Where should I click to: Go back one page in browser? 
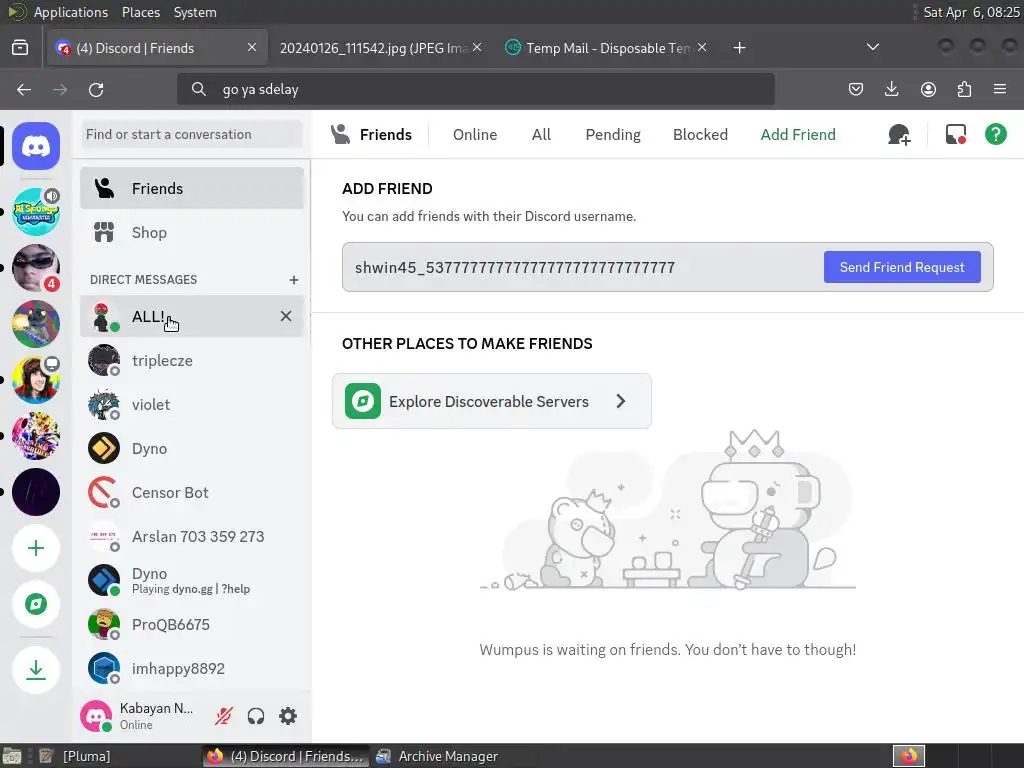click(x=24, y=89)
